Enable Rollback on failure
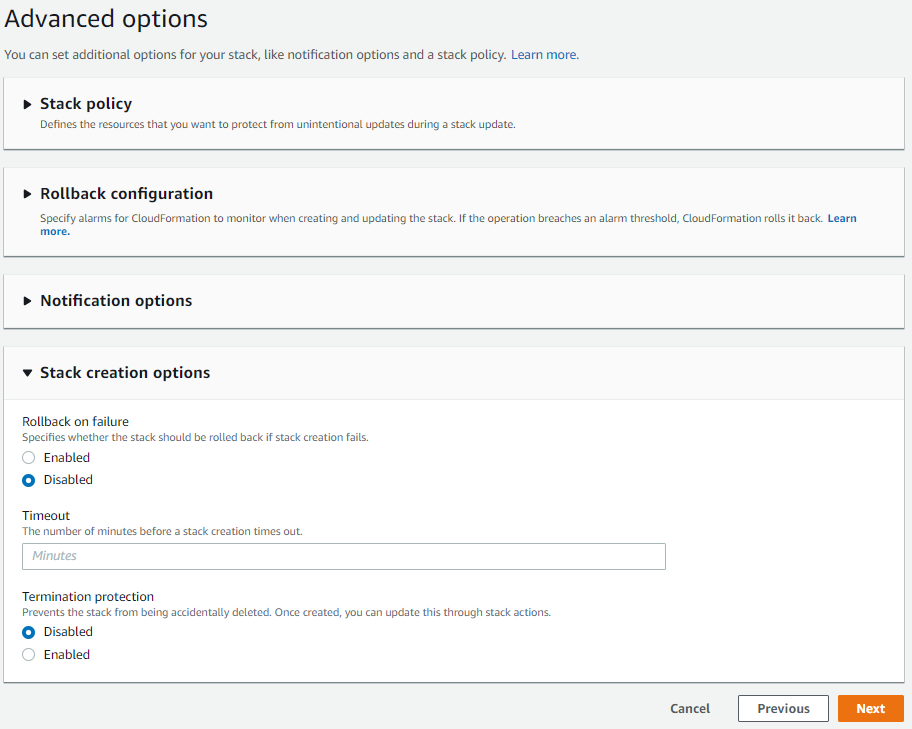The image size is (912, 729). 29,458
